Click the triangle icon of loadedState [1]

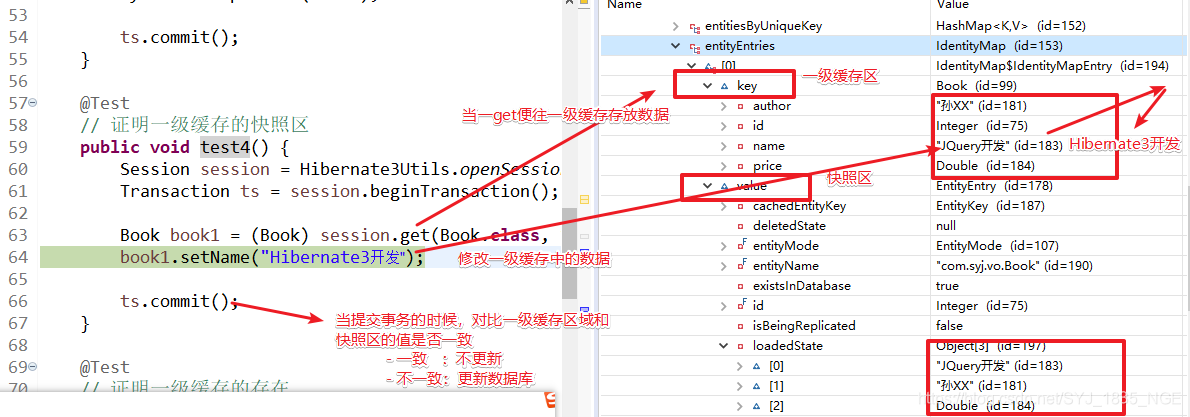pyautogui.click(x=757, y=386)
